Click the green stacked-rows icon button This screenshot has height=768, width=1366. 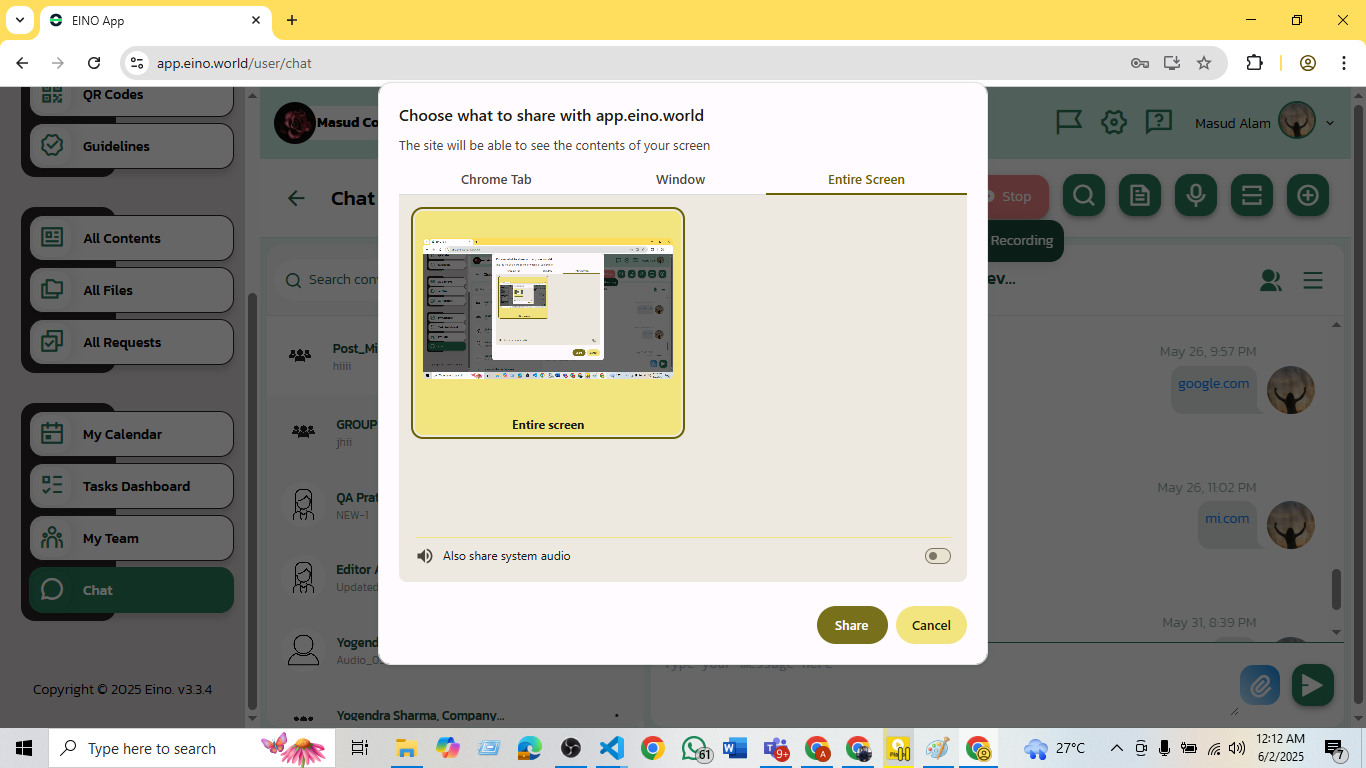point(1252,196)
